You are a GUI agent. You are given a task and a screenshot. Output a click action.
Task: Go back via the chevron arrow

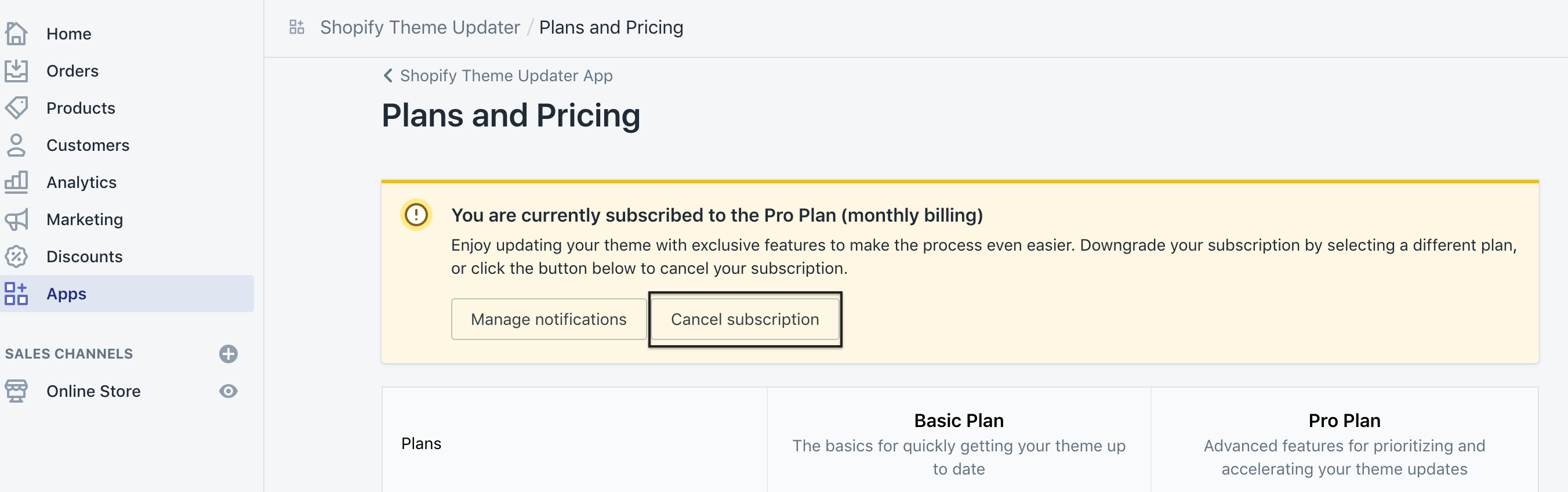(388, 75)
